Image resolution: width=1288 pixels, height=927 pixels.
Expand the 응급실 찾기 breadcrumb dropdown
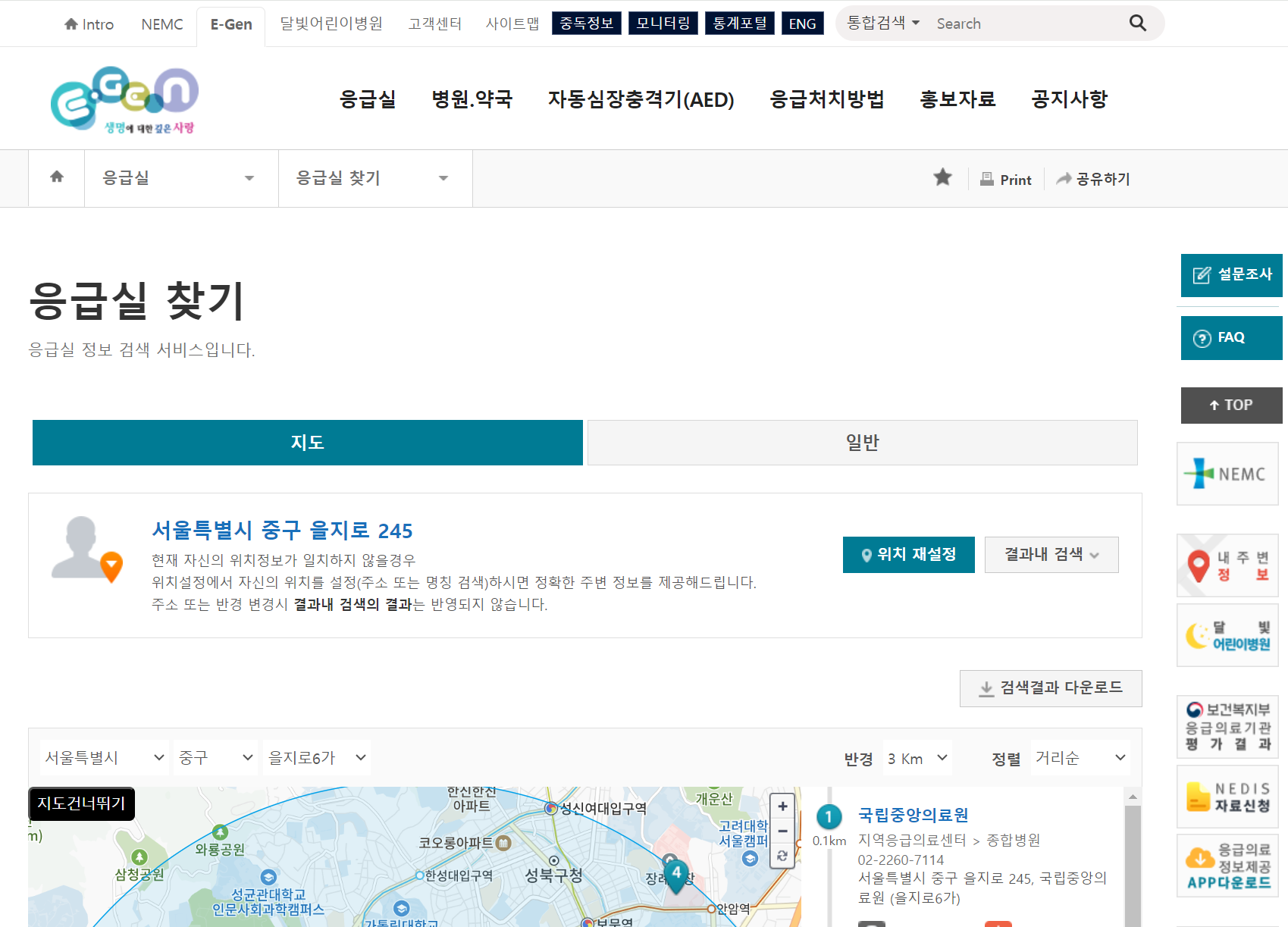(x=375, y=178)
